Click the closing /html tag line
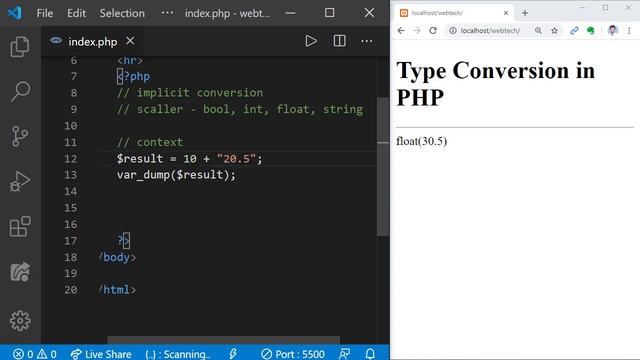Screen dimensions: 640x360 [117, 290]
